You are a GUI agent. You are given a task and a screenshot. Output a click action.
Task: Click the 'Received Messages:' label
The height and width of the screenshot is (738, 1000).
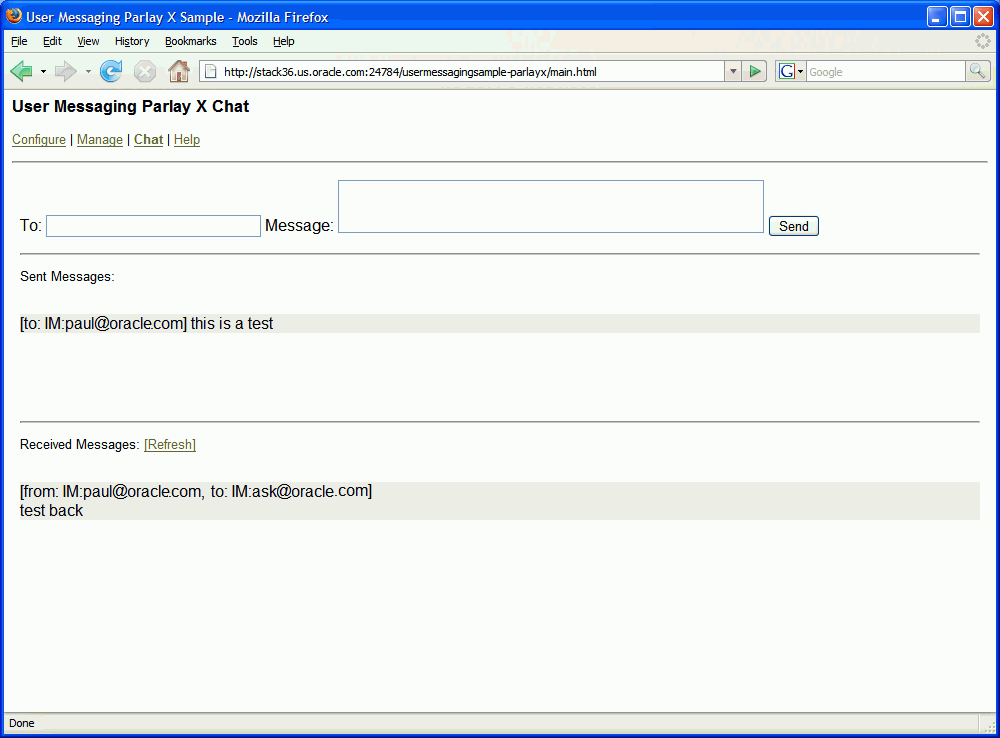tap(79, 445)
